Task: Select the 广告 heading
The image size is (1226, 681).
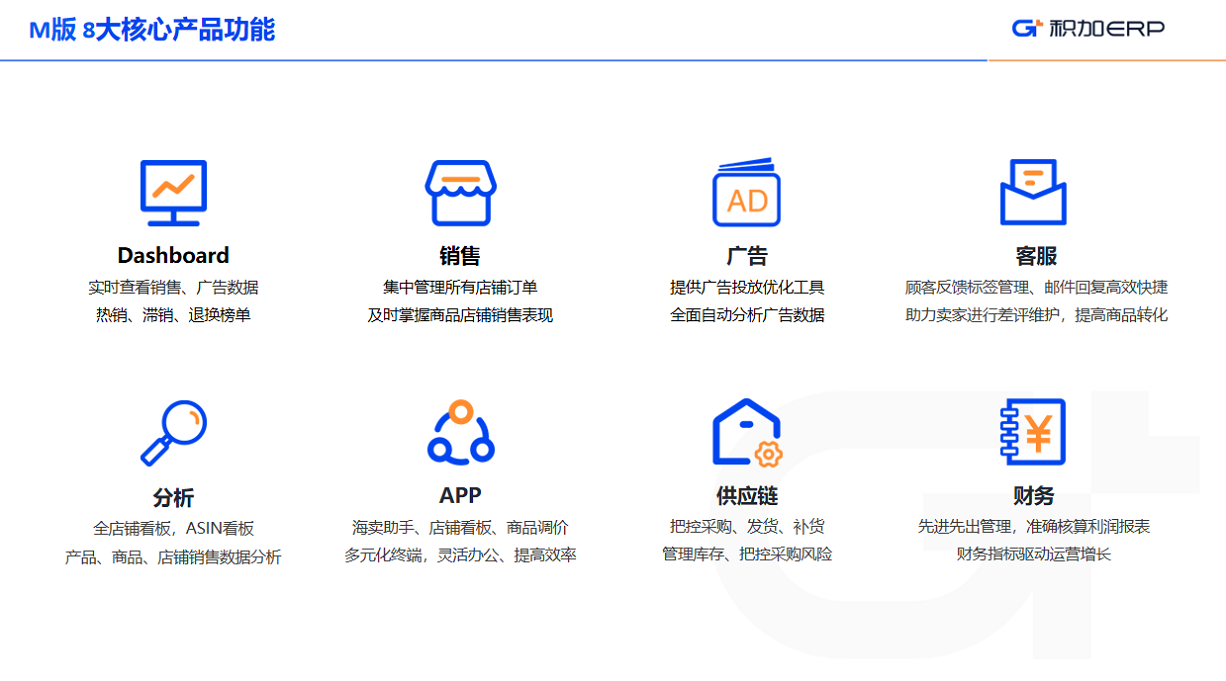Action: tap(747, 256)
